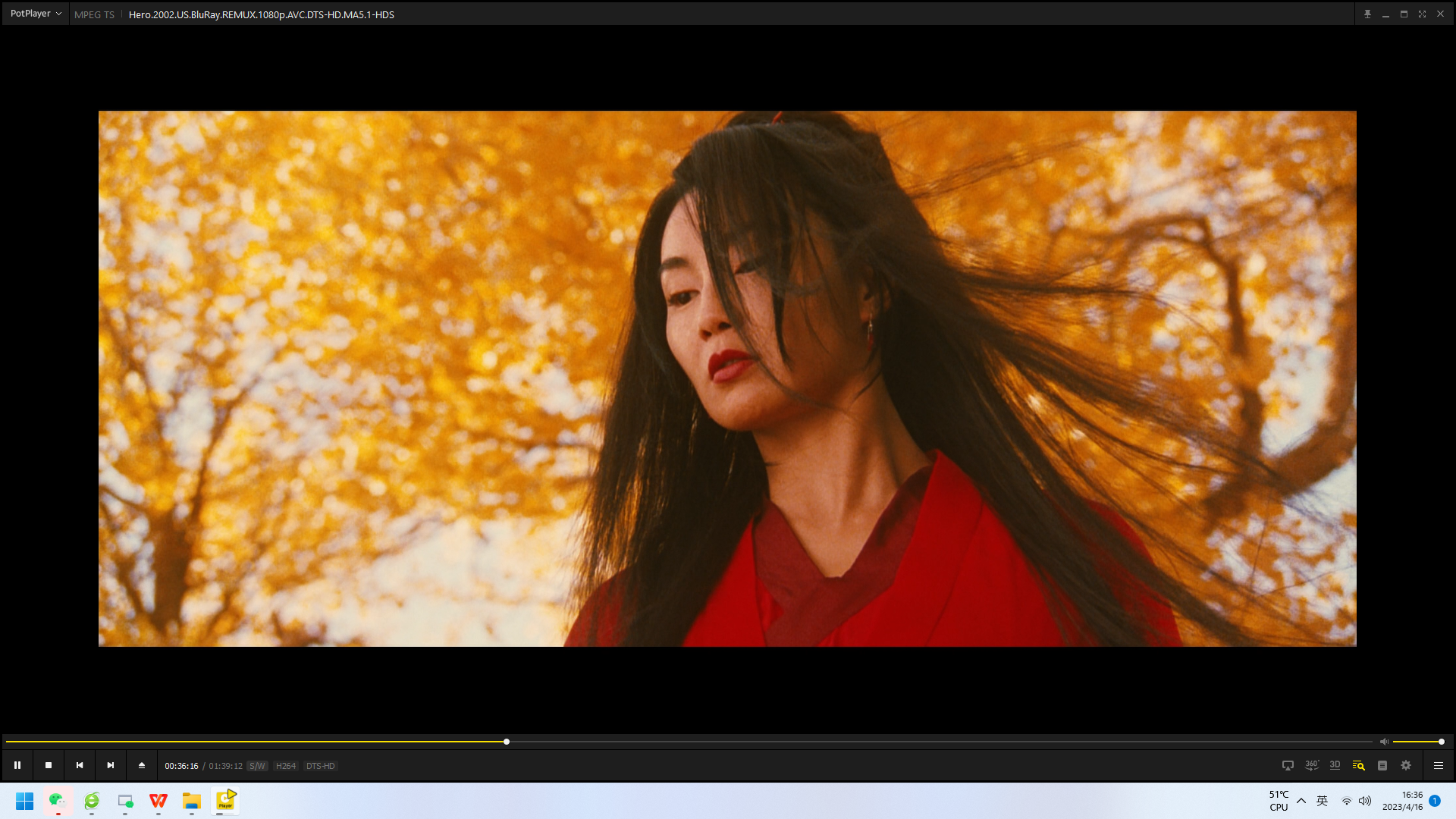The width and height of the screenshot is (1456, 819).
Task: Click the current time 00:36:16
Action: coord(181,766)
